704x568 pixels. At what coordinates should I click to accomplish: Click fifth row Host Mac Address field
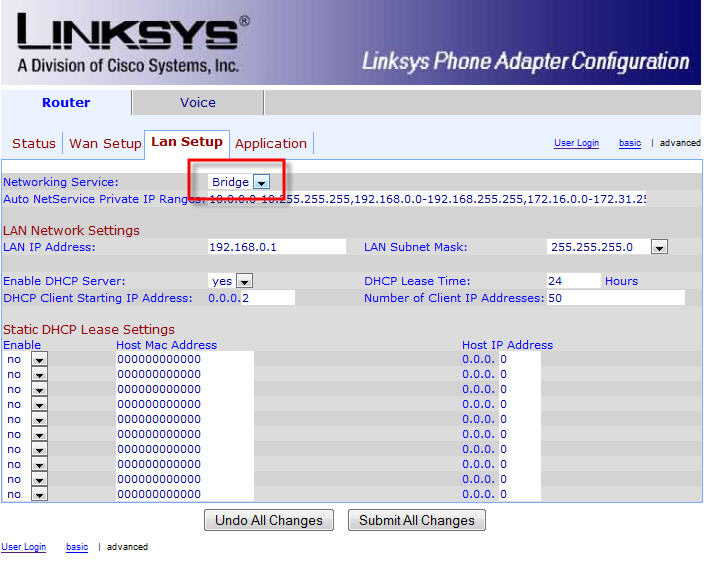(185, 419)
